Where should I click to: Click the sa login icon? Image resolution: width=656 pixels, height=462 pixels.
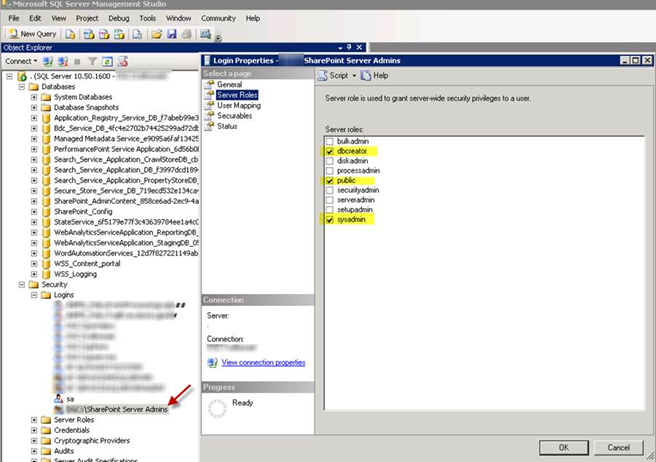pyautogui.click(x=59, y=399)
